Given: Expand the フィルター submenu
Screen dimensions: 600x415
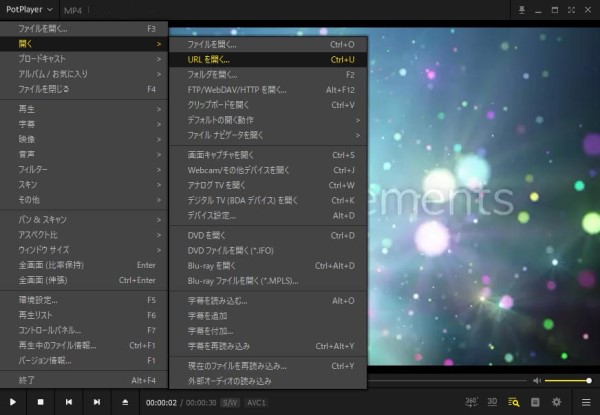Looking at the screenshot, I should tap(84, 169).
